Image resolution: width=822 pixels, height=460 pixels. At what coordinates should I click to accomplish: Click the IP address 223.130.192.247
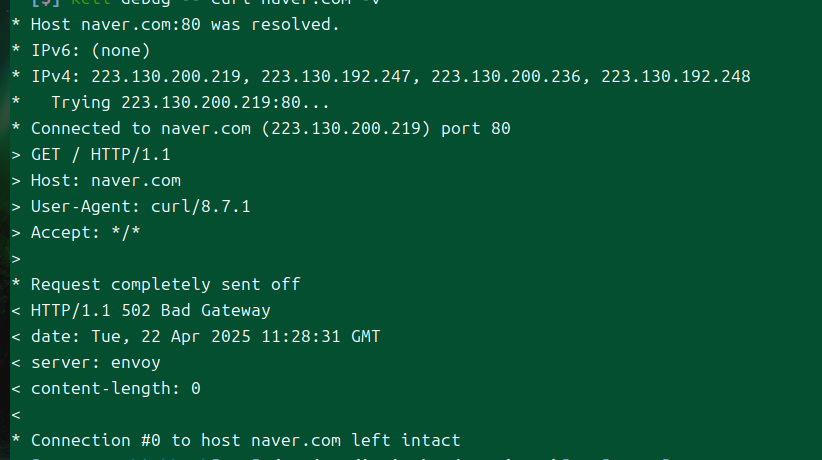tap(336, 77)
